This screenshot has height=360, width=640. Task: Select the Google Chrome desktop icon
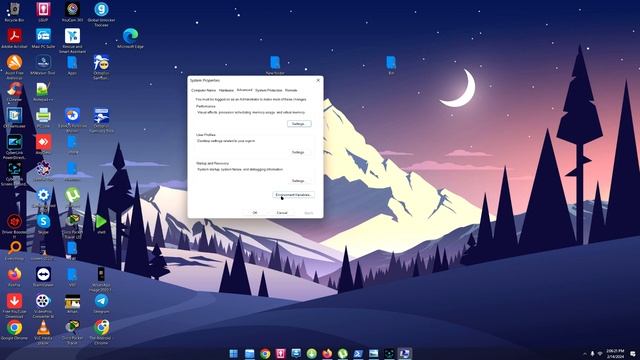point(14,330)
